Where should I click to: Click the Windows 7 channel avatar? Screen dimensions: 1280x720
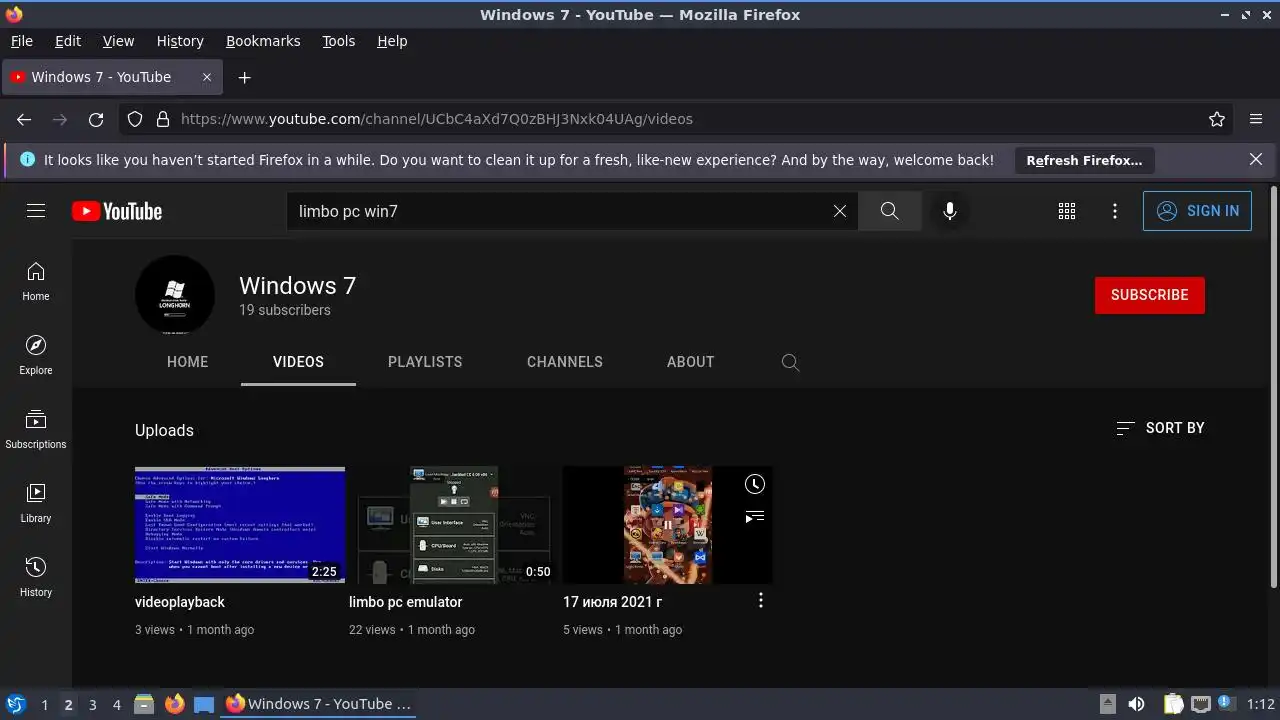click(x=175, y=295)
